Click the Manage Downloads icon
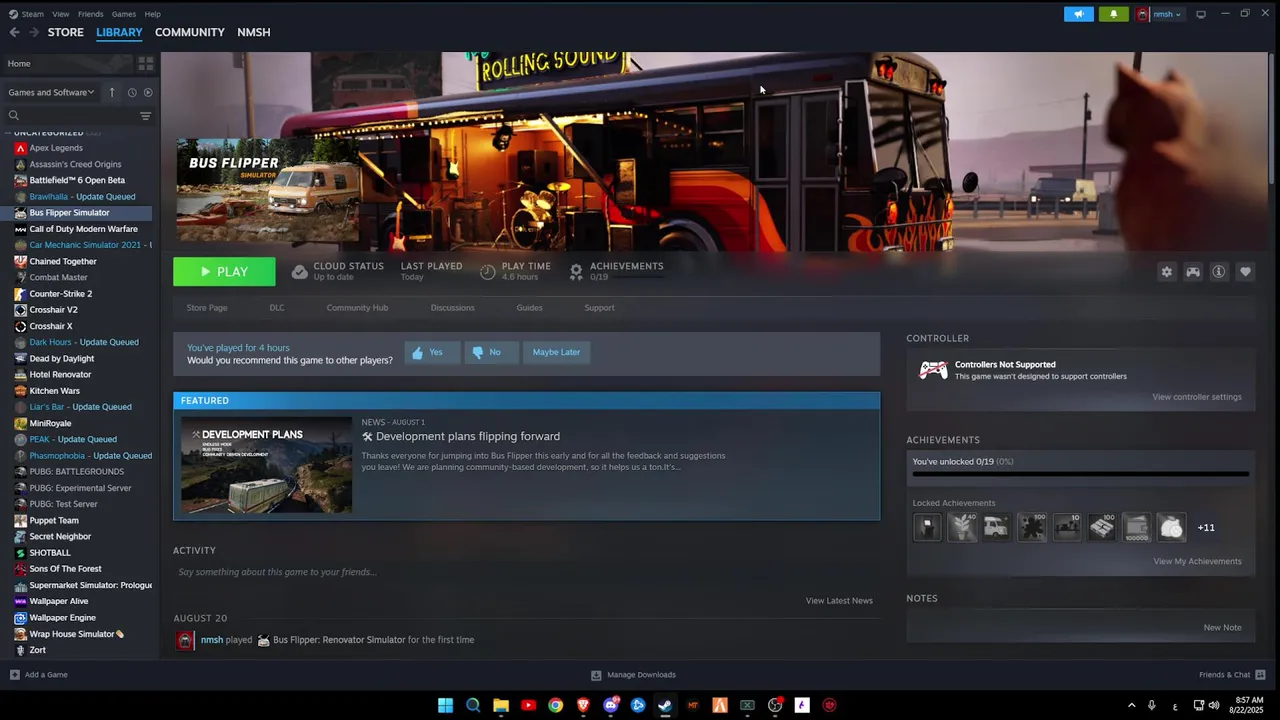Screen dimensions: 1280x720 tap(596, 675)
